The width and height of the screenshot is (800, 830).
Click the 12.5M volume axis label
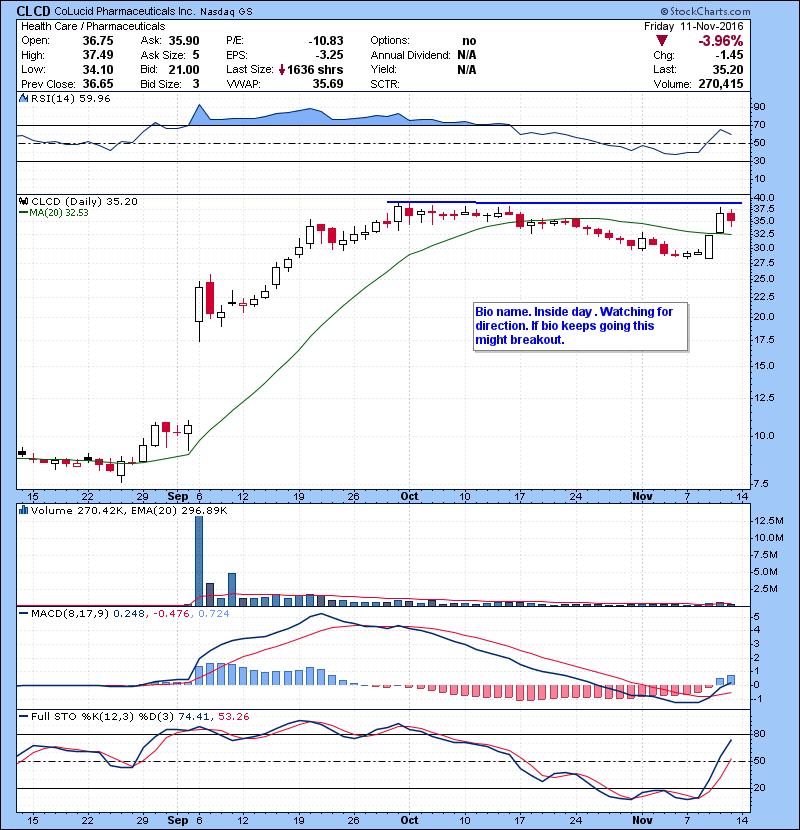(x=768, y=520)
